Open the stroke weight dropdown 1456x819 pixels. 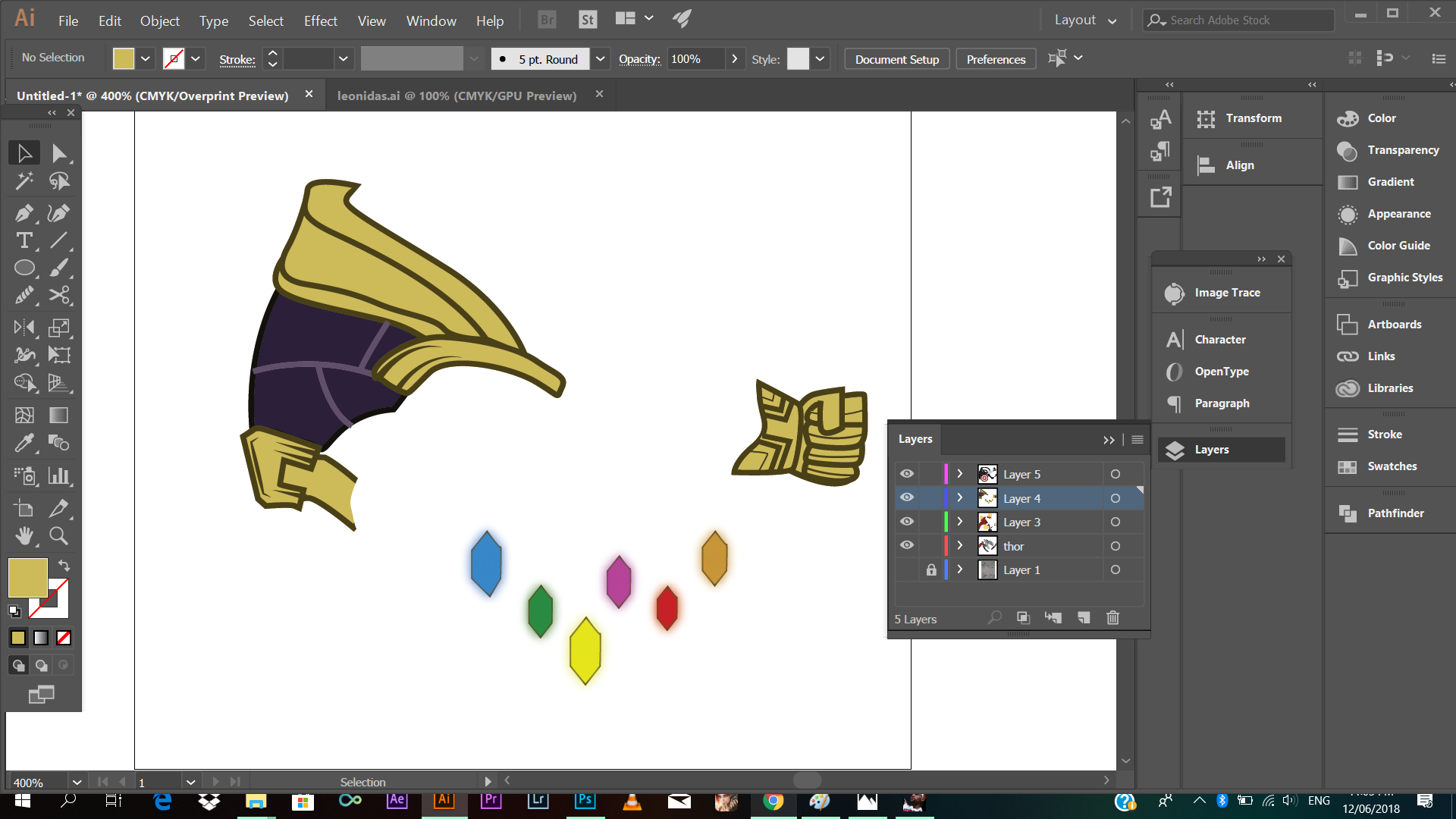point(343,58)
